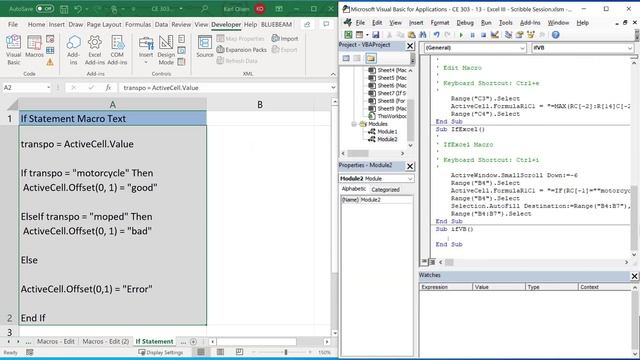Open VBA Run menu
The width and height of the screenshot is (640, 360).
[x=486, y=23]
